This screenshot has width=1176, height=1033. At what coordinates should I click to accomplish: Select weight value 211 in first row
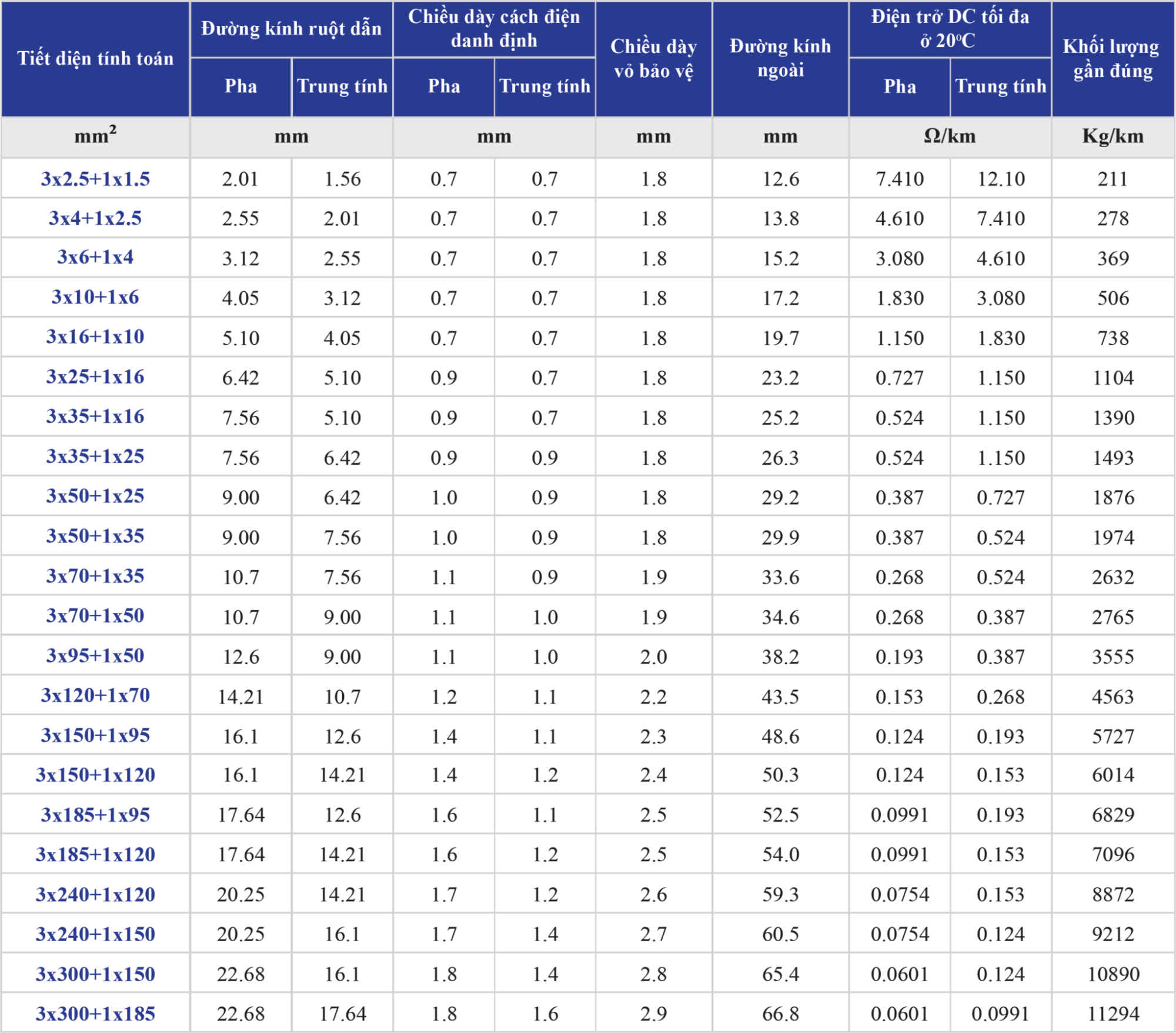click(1112, 179)
